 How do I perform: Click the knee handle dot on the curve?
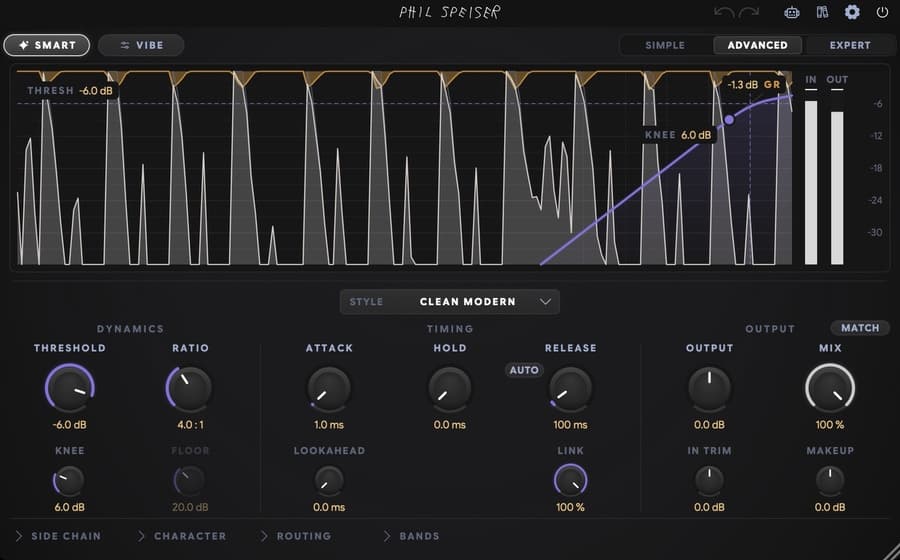click(729, 120)
